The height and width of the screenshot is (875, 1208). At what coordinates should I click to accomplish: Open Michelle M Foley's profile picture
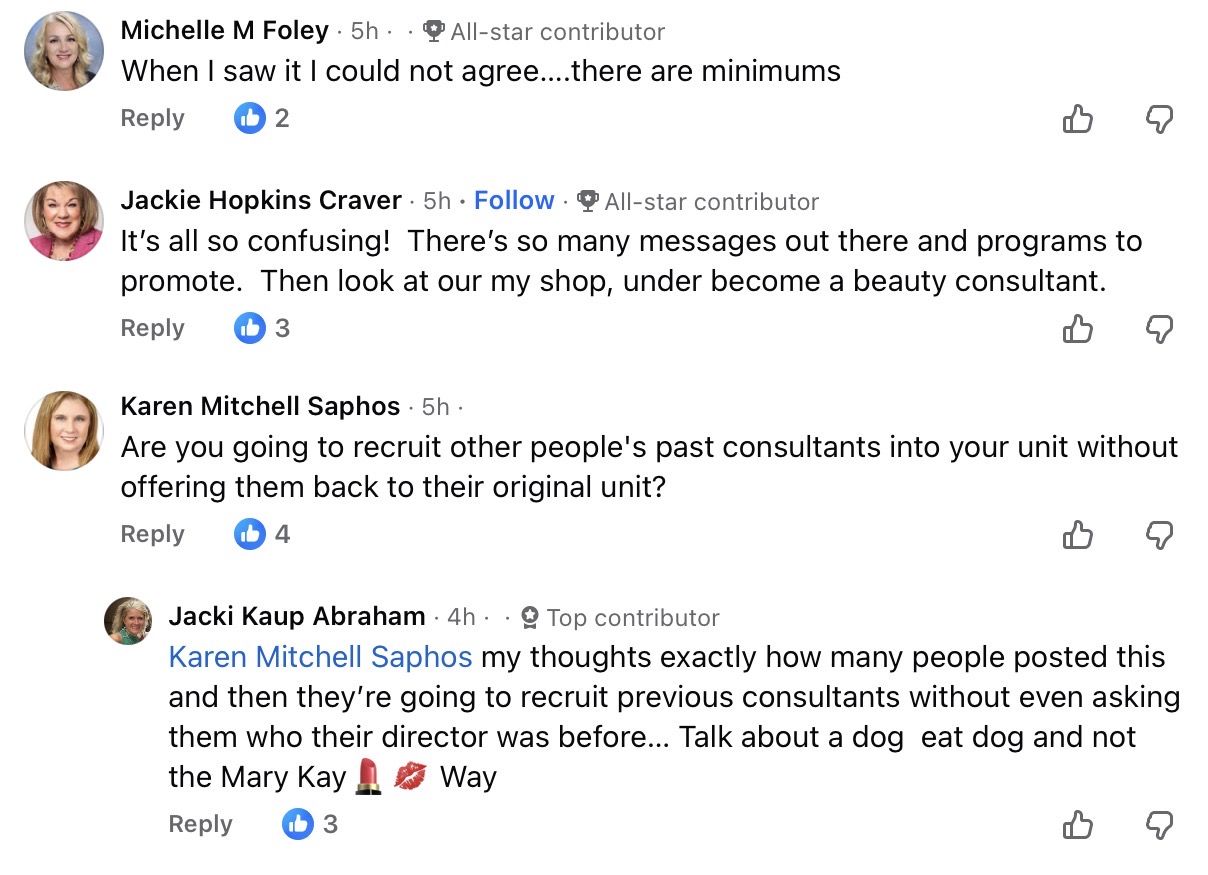pyautogui.click(x=64, y=51)
